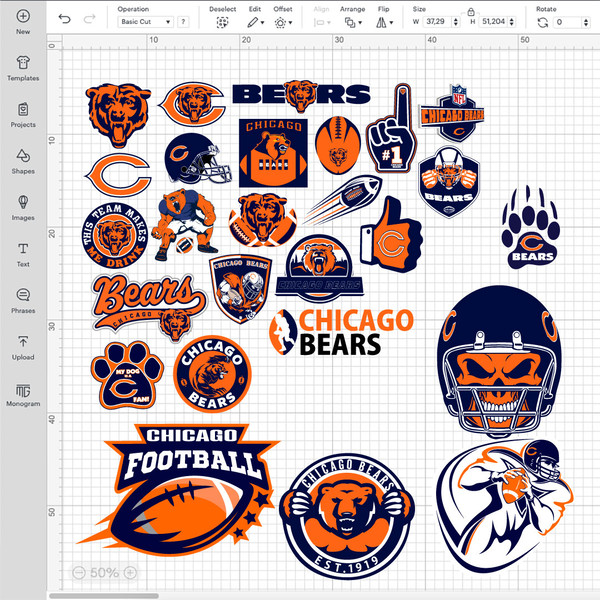Zoom out with the minus button
The height and width of the screenshot is (600, 600).
pos(79,572)
